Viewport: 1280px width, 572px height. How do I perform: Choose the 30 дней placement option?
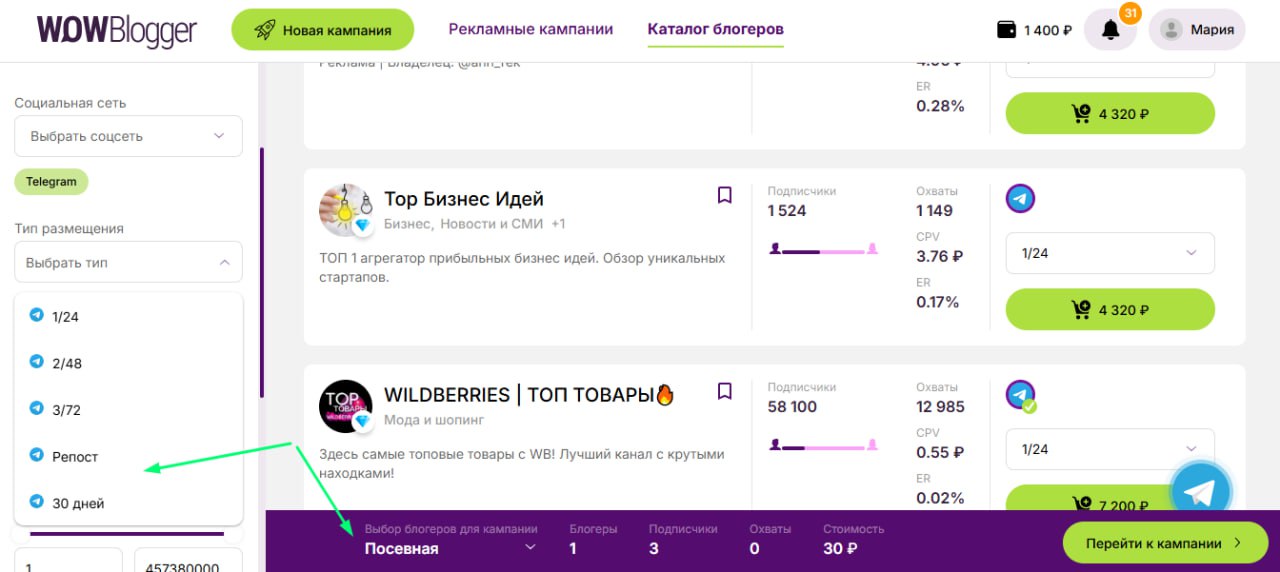pyautogui.click(x=78, y=503)
